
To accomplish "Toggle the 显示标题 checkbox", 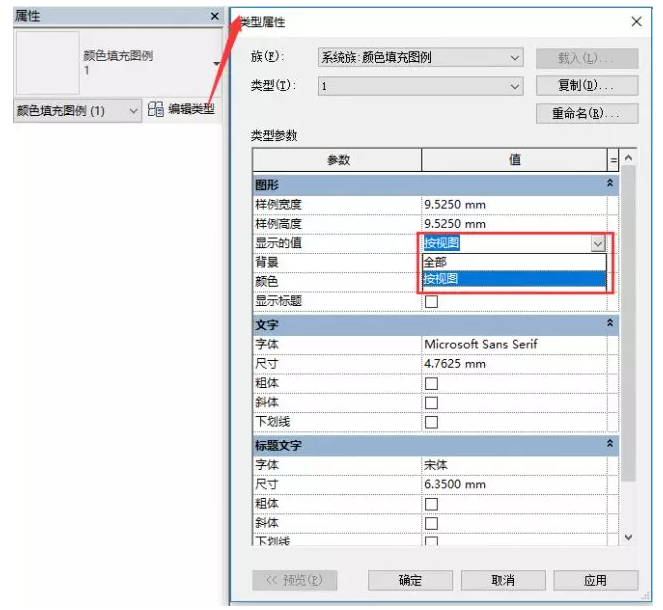I will click(432, 301).
